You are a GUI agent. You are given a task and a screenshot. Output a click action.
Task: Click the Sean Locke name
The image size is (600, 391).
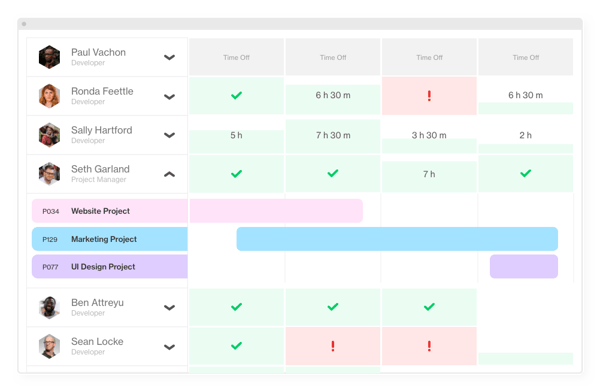[97, 342]
